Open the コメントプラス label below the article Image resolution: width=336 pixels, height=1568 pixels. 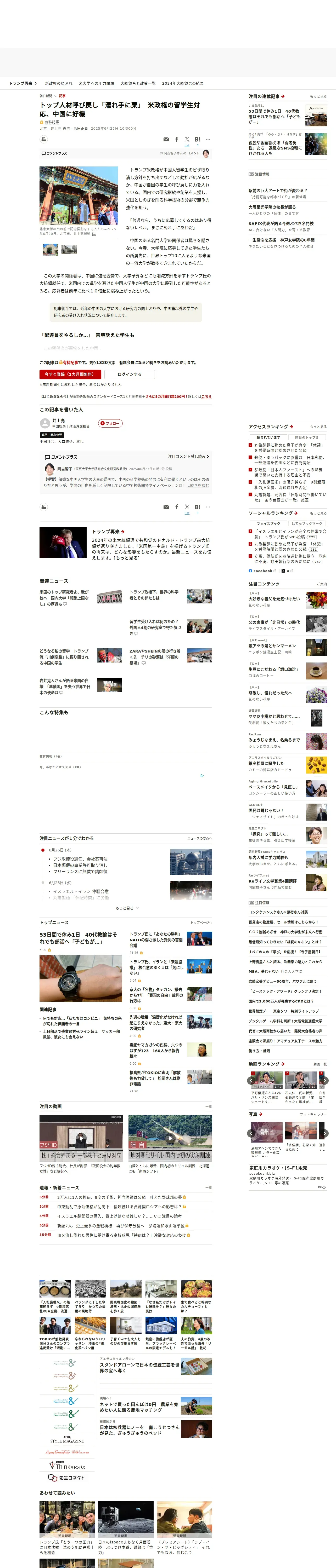[x=61, y=457]
